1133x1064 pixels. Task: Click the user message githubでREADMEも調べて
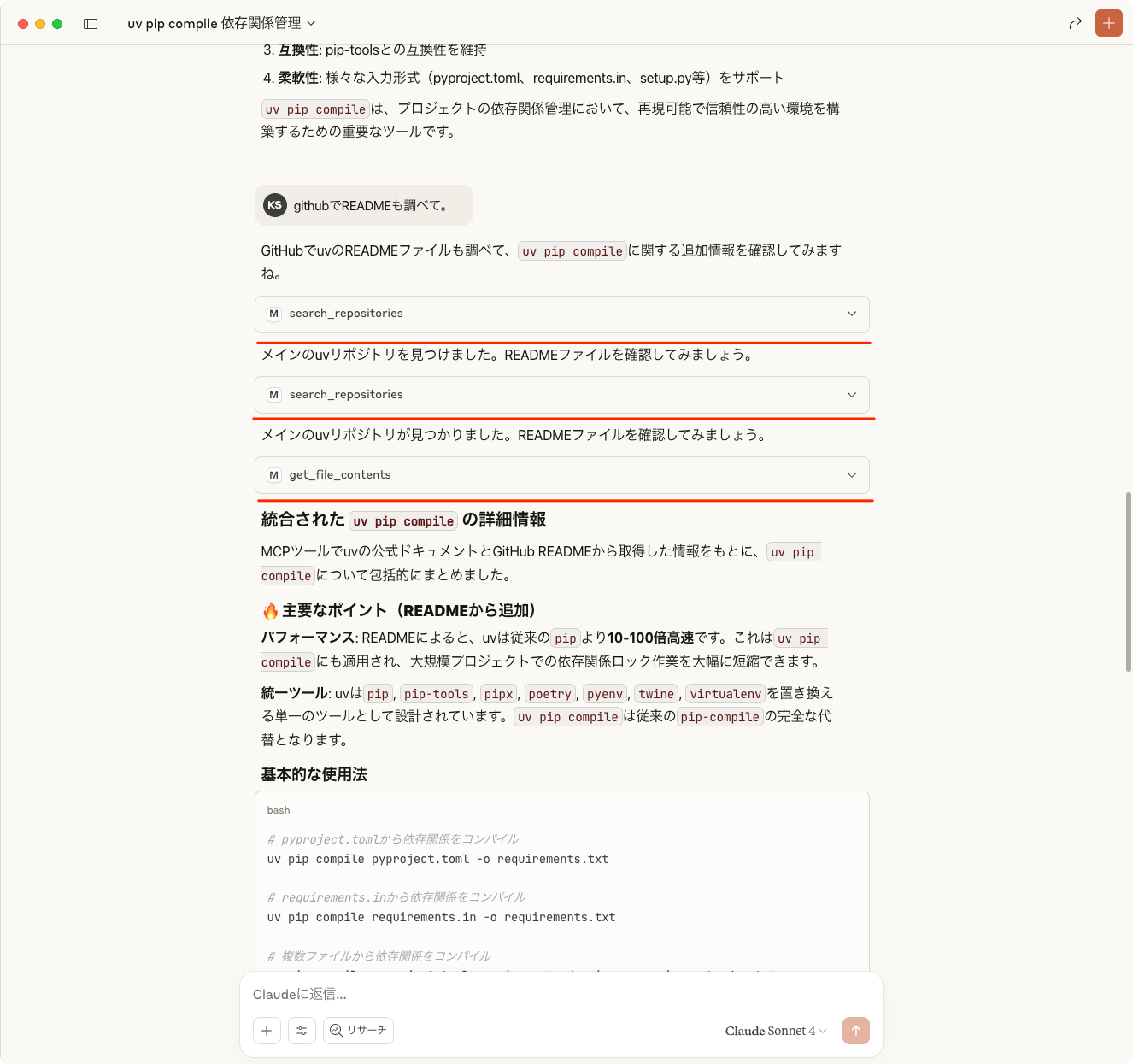[364, 205]
